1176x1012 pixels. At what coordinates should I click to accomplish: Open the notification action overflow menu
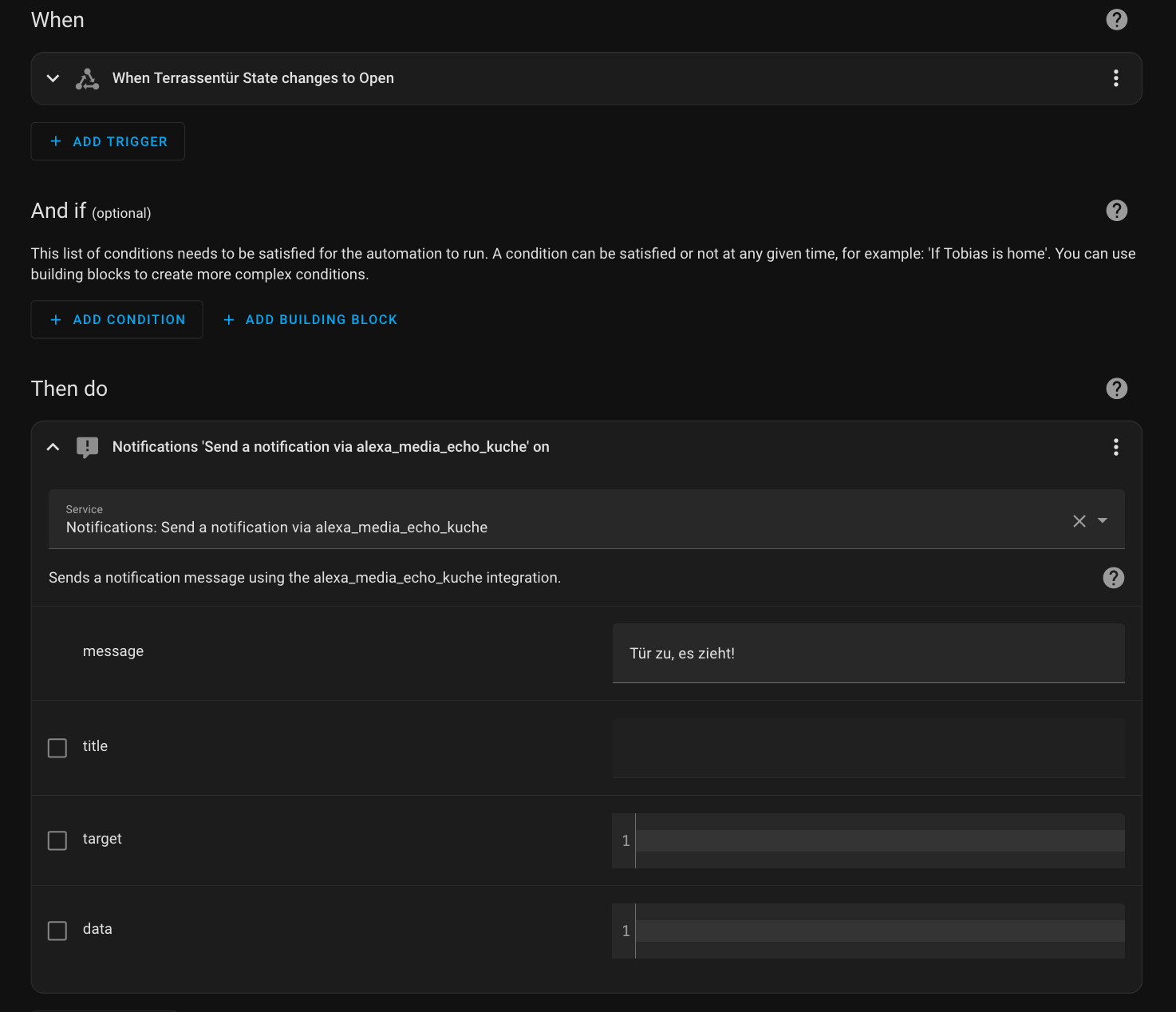[x=1115, y=447]
